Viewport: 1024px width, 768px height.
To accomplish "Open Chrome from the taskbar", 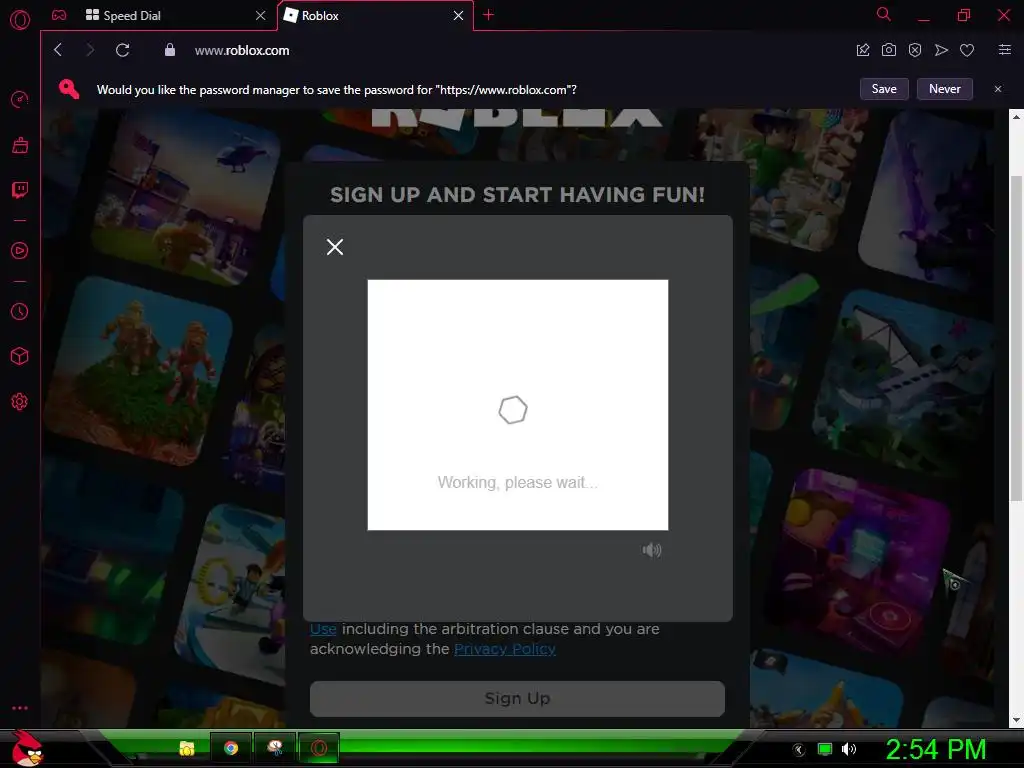I will [x=231, y=748].
